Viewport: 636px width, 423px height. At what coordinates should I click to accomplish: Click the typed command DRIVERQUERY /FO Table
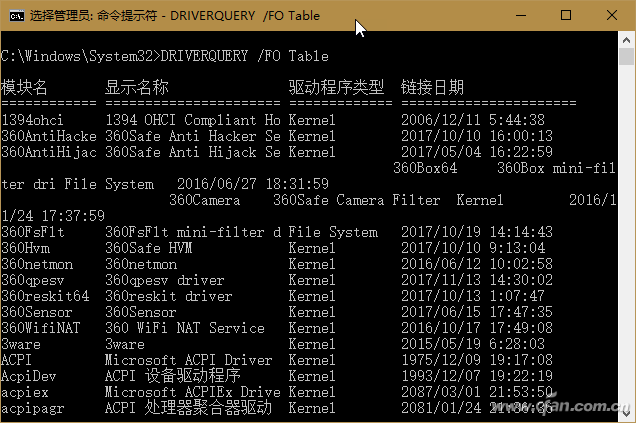click(x=245, y=56)
